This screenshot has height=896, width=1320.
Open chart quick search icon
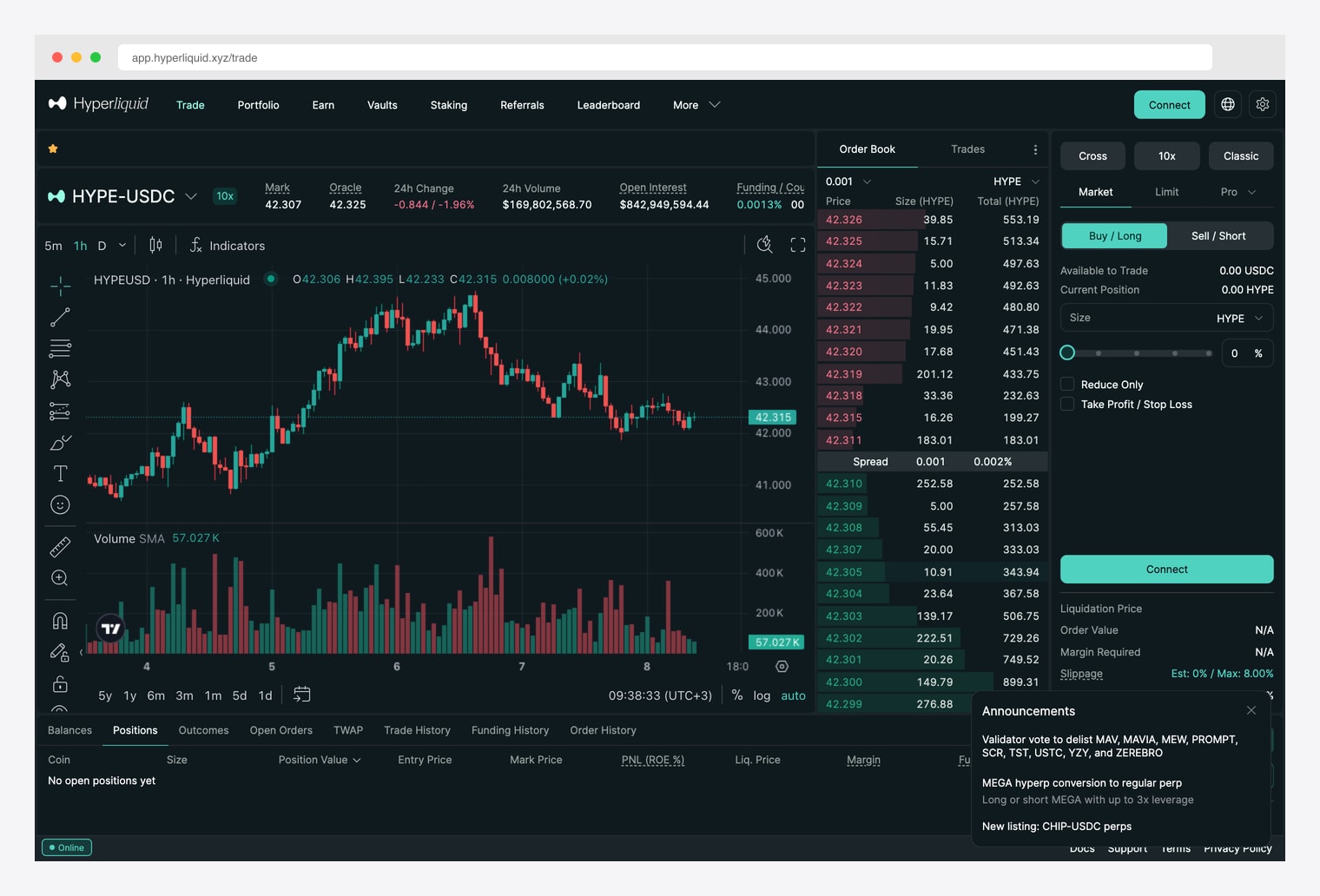pyautogui.click(x=764, y=245)
